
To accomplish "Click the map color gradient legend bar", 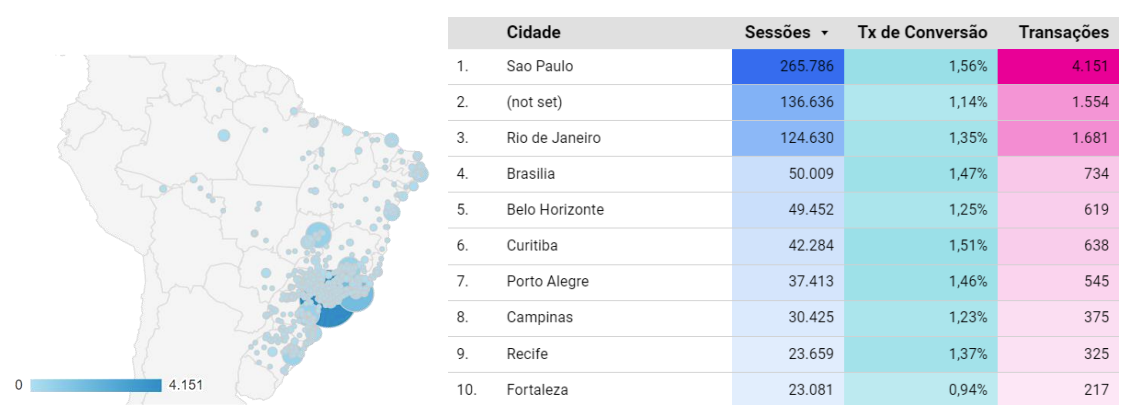I will point(96,385).
